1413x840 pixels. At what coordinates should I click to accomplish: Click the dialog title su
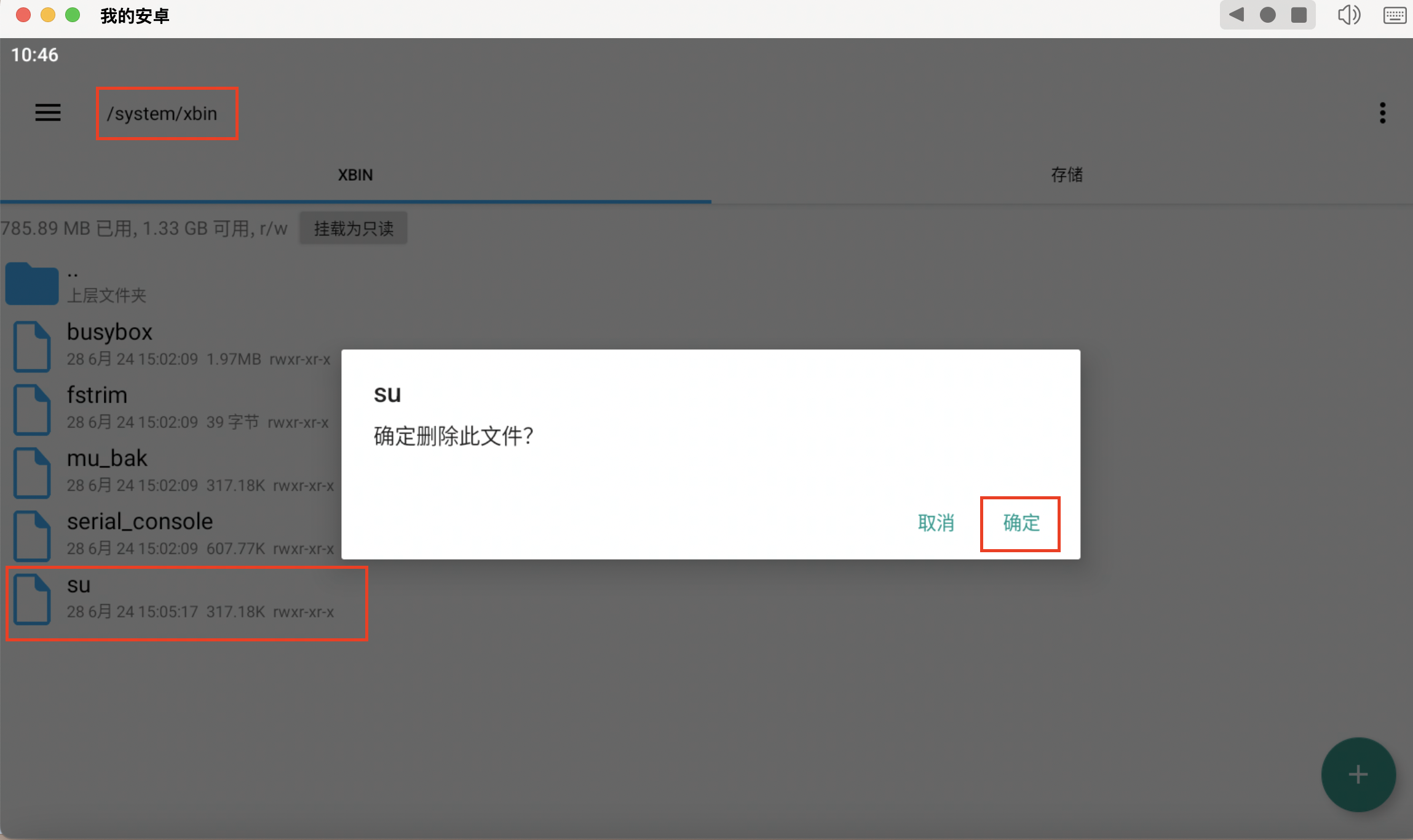pos(387,394)
